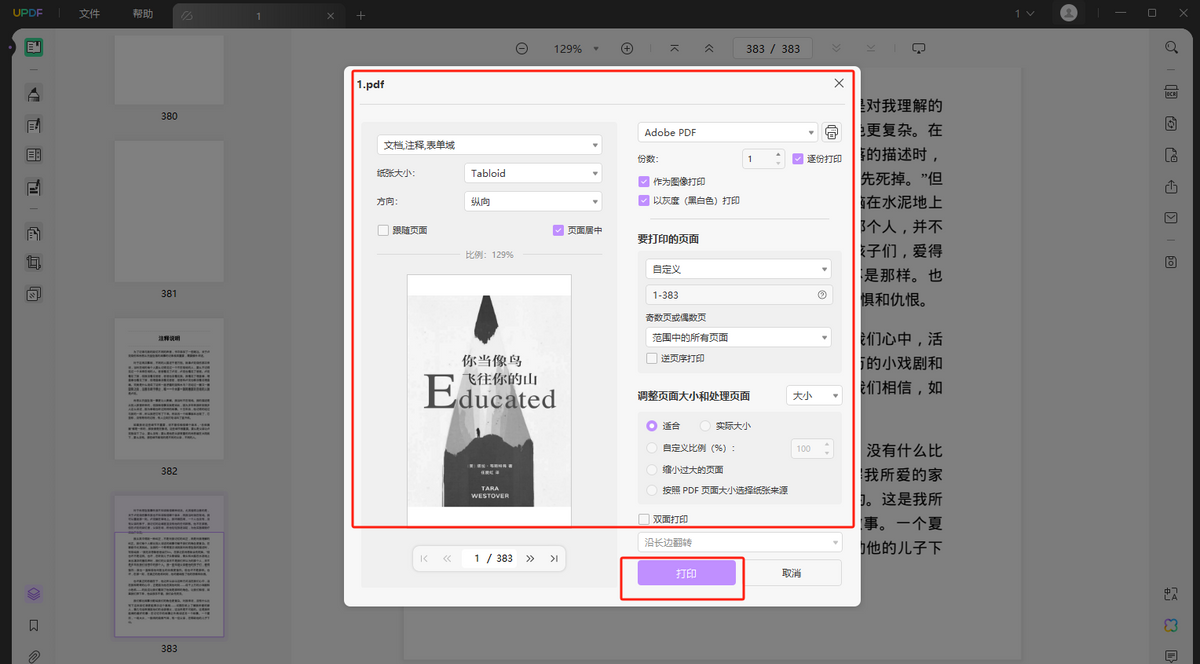Open printer properties icon beside Adobe PDF
Screen dimensions: 1200x664
(832, 132)
